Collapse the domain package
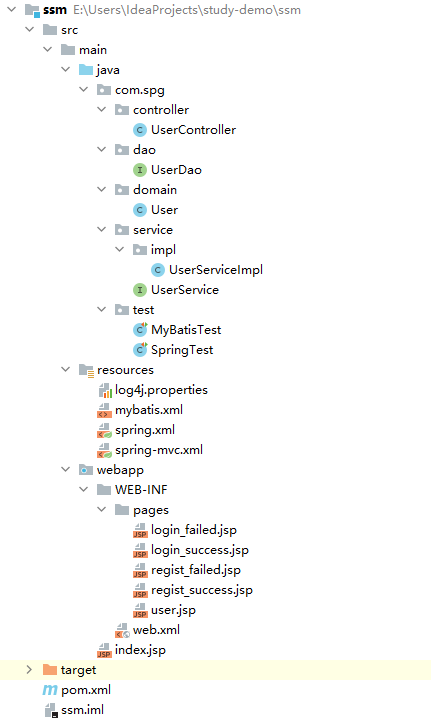Screen dimensions: 431x721 click(102, 189)
